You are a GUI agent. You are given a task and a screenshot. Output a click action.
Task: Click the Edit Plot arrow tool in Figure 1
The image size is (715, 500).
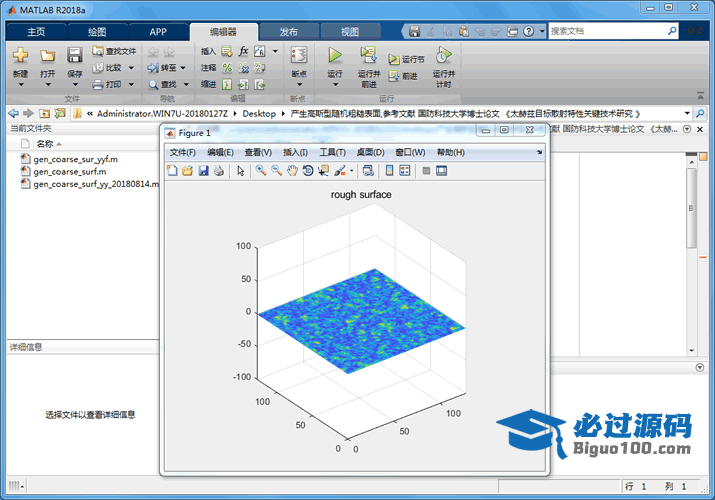pos(241,170)
